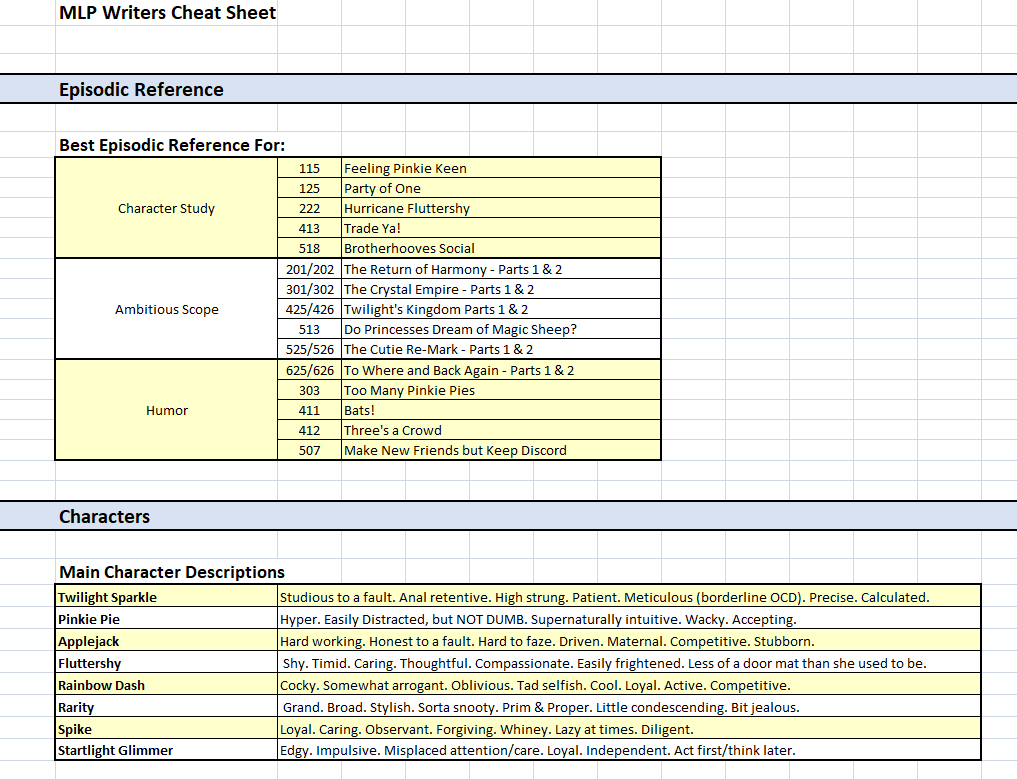1017x779 pixels.
Task: Select the 'Shy. Timid. Caring' description cell
Action: [629, 663]
